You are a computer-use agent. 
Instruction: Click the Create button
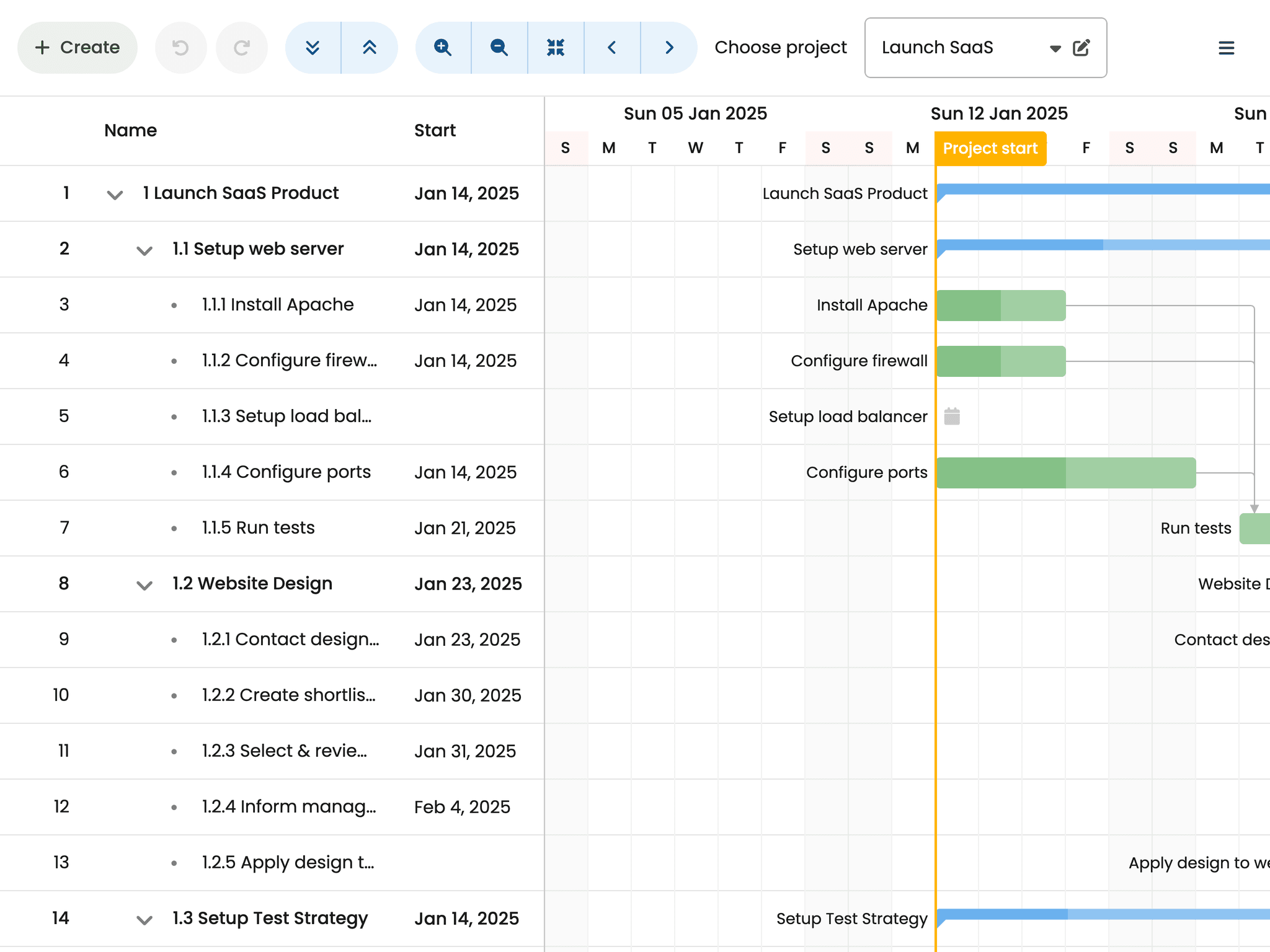78,48
